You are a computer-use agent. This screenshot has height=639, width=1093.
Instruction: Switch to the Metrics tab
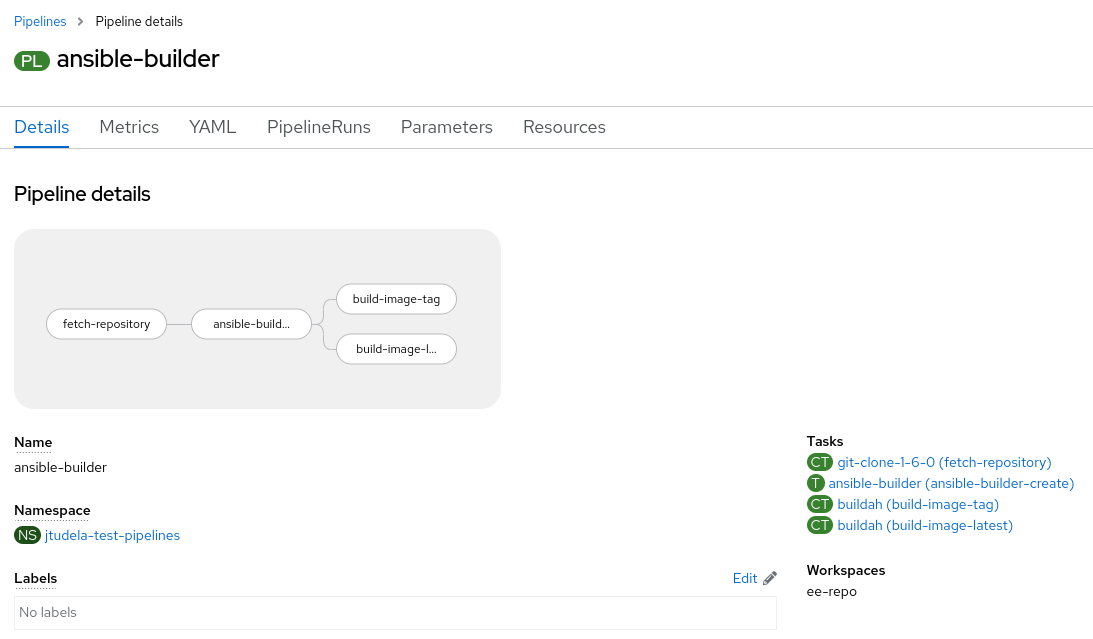point(129,127)
